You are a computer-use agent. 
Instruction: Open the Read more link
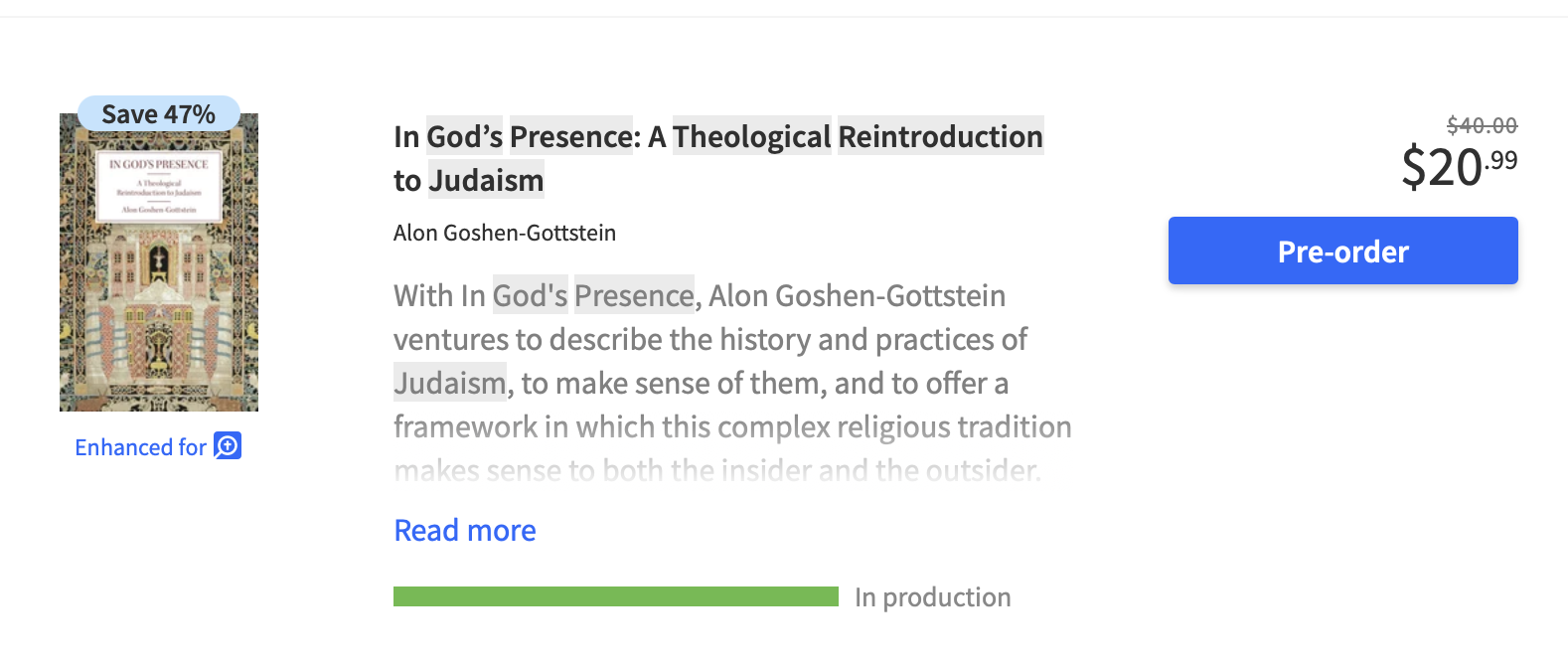(465, 531)
